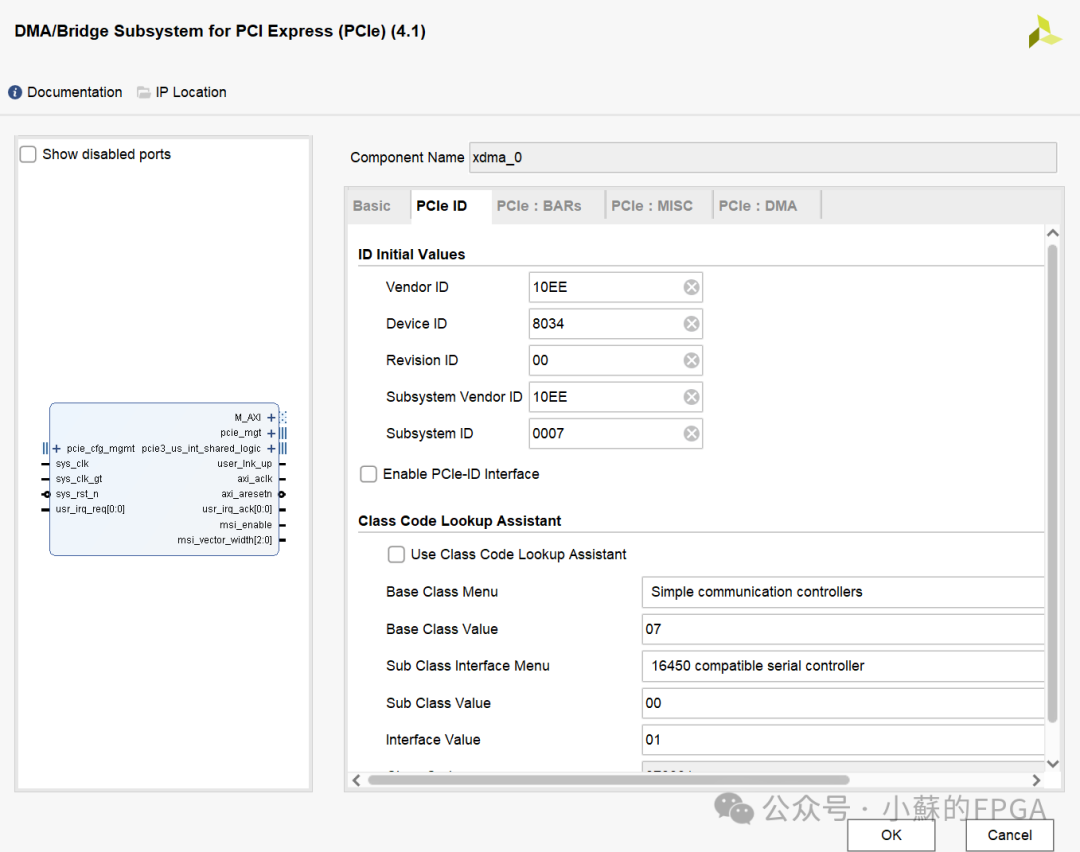The image size is (1080, 852).
Task: Select the sys_rst_n port label
Action: (x=77, y=494)
